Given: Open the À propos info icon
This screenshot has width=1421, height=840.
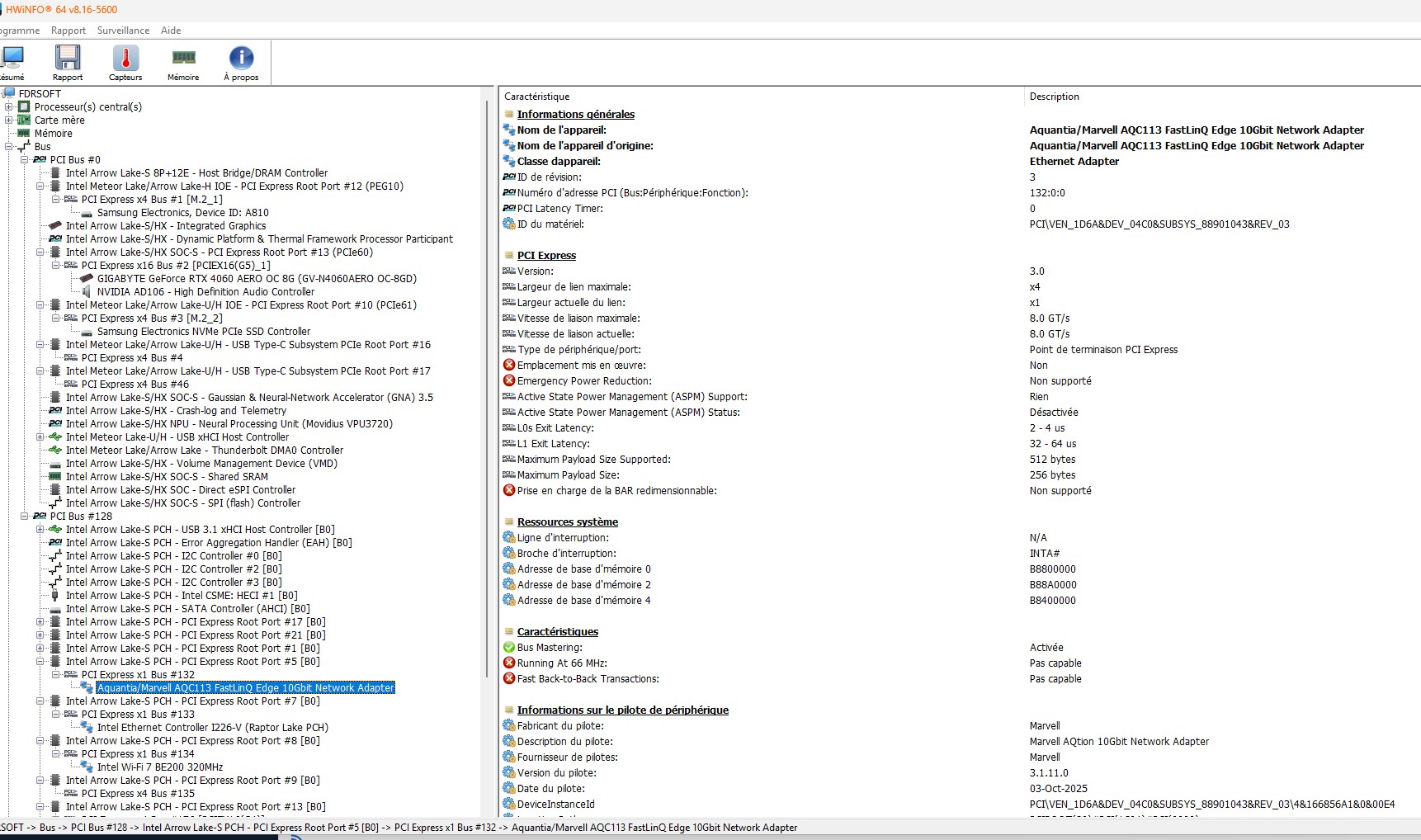Looking at the screenshot, I should pos(241,58).
